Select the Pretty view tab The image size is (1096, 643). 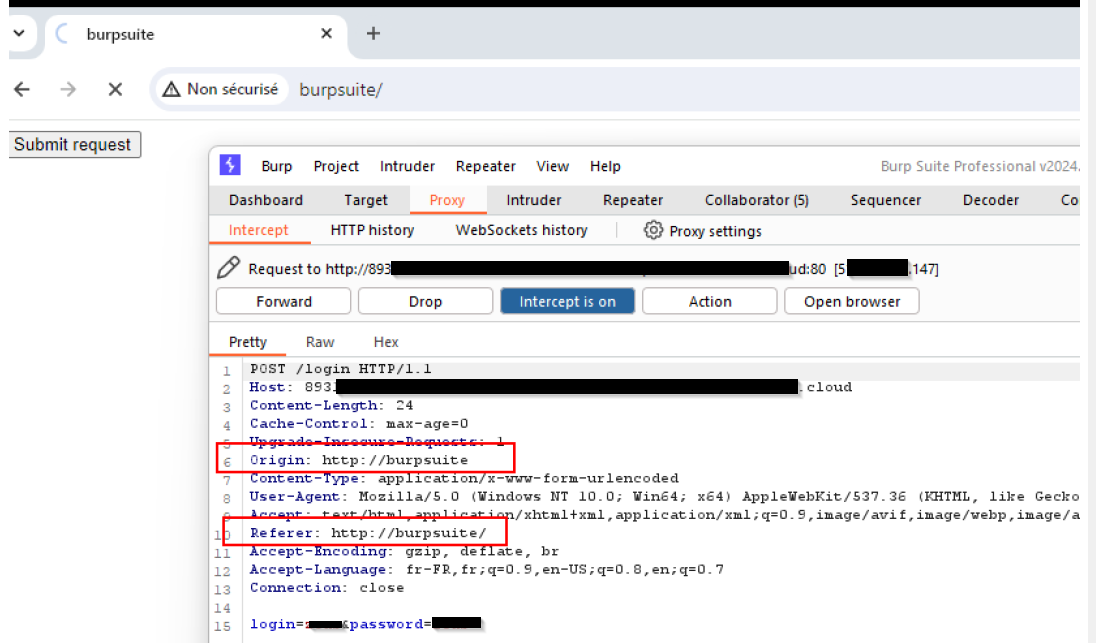point(248,342)
